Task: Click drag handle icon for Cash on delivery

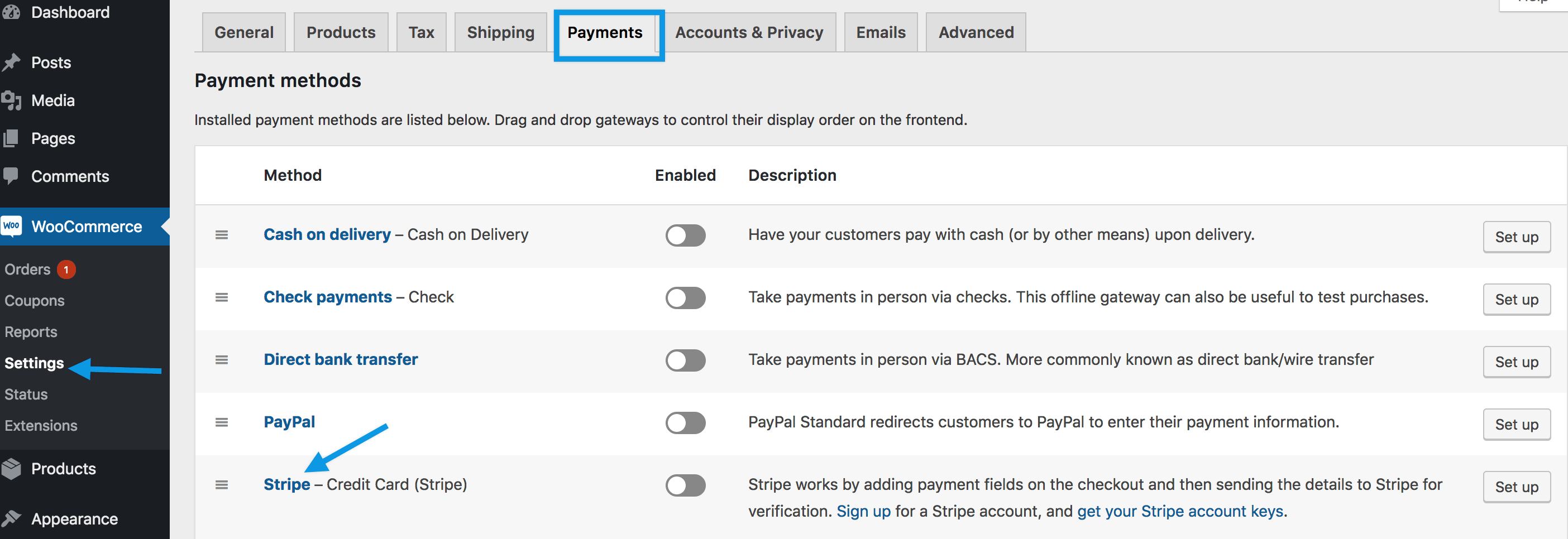Action: (222, 235)
